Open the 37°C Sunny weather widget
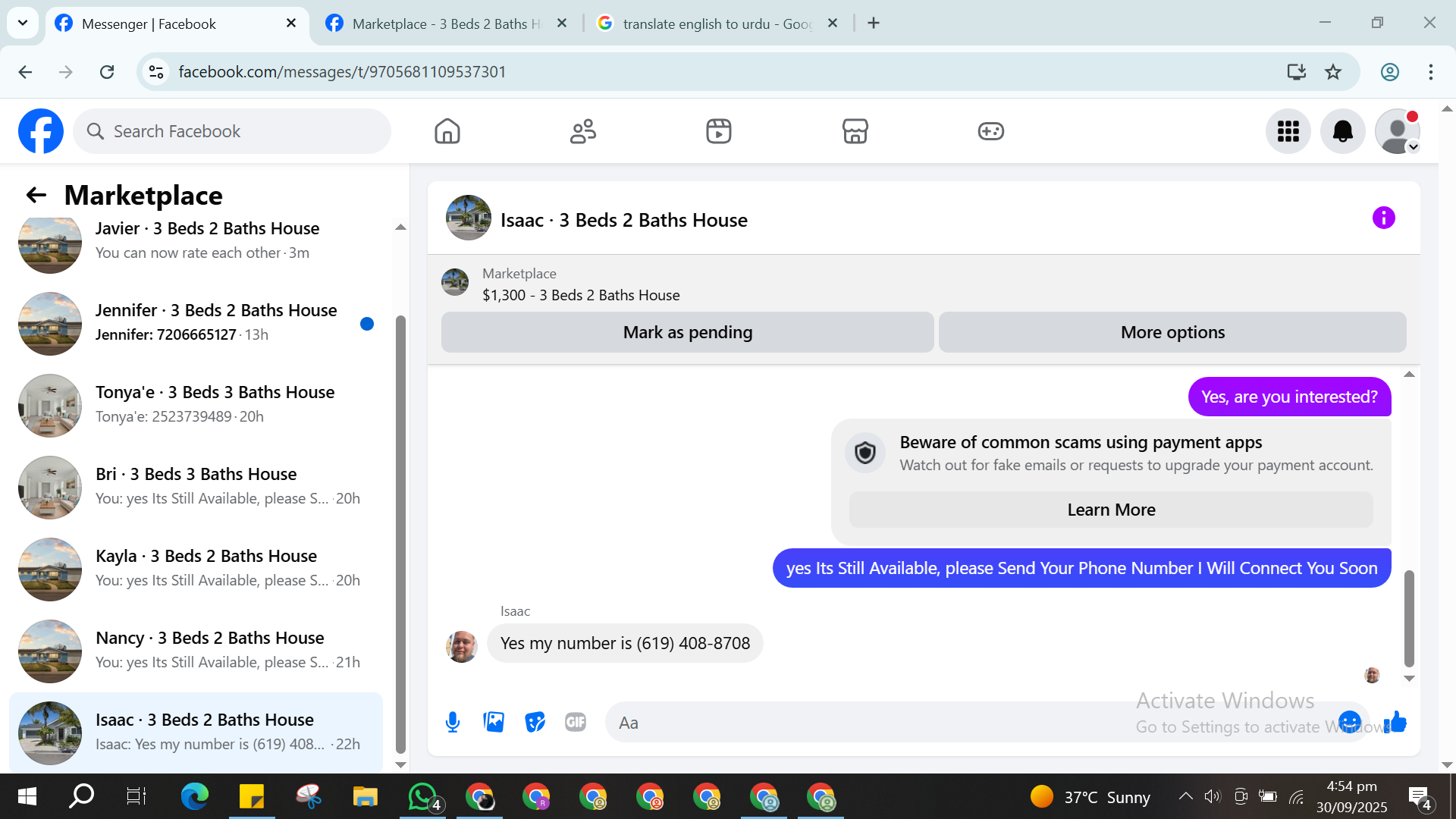The width and height of the screenshot is (1456, 819). click(1090, 797)
